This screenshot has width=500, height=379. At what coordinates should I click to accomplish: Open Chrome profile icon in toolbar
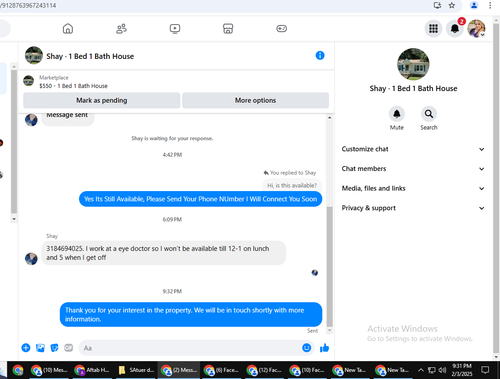click(x=474, y=5)
